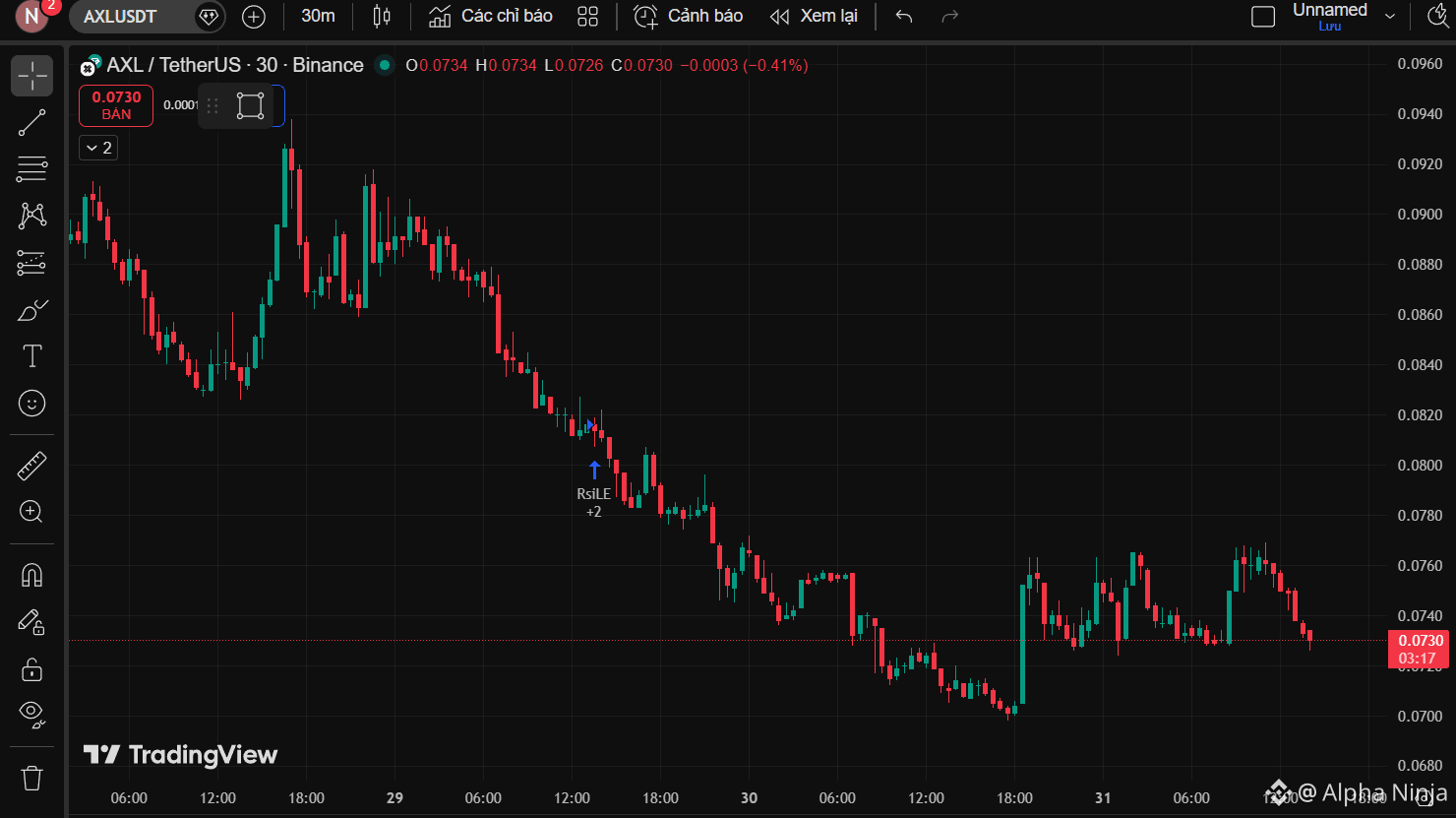Click the 0.0730 current price label

click(1421, 650)
